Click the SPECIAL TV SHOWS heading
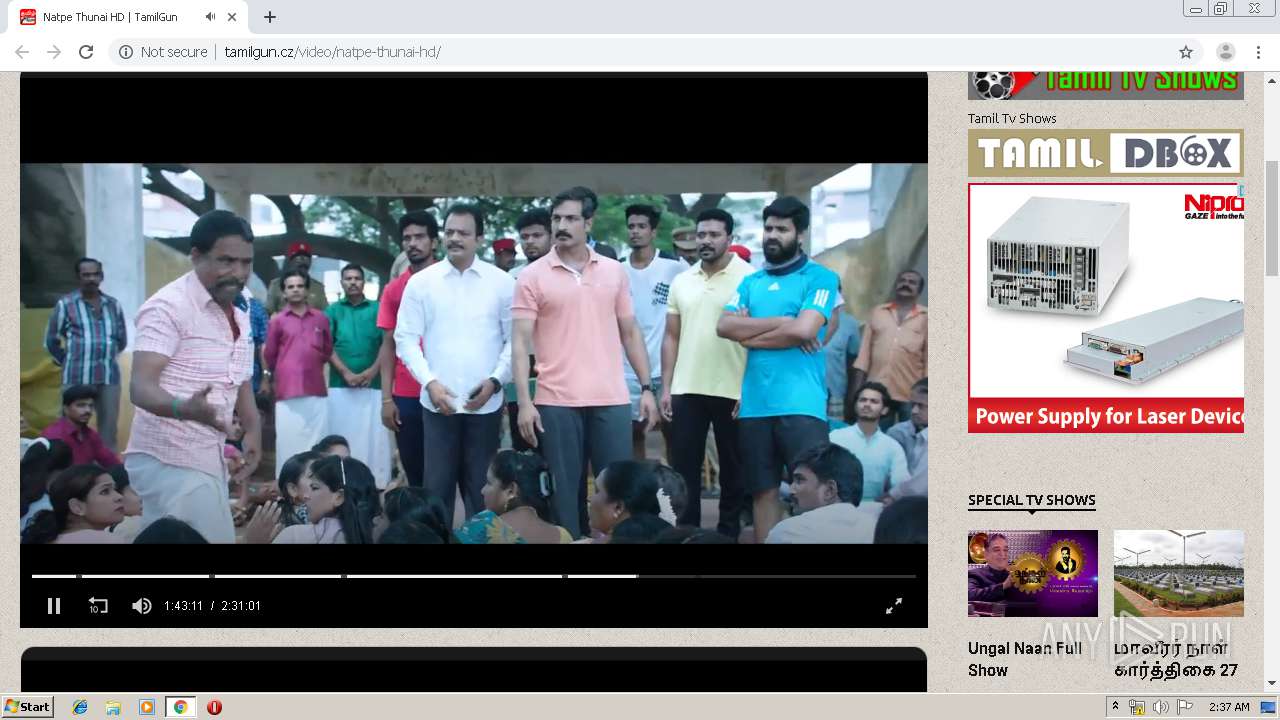 [x=1032, y=500]
